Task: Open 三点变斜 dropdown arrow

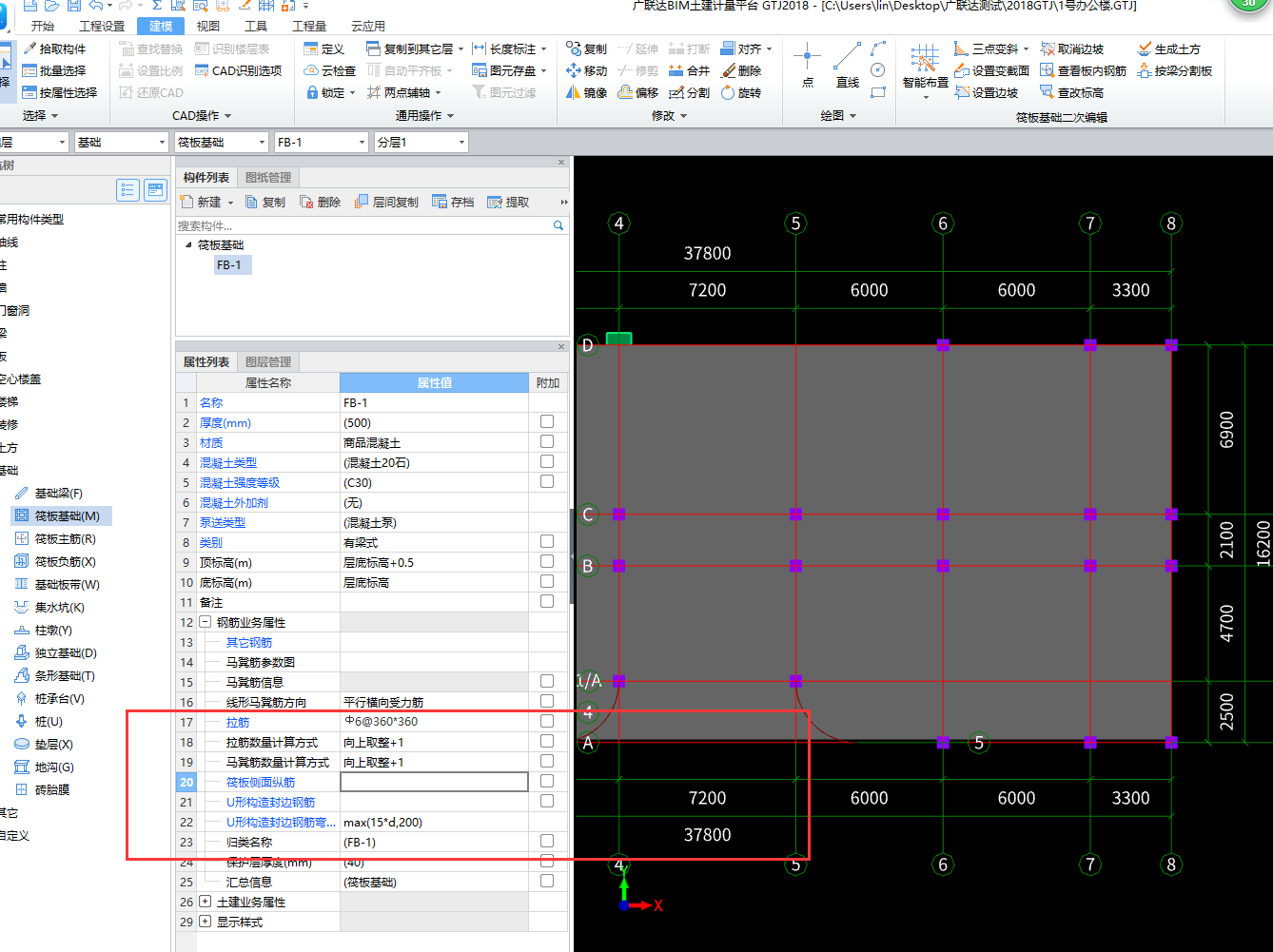Action: (1027, 49)
